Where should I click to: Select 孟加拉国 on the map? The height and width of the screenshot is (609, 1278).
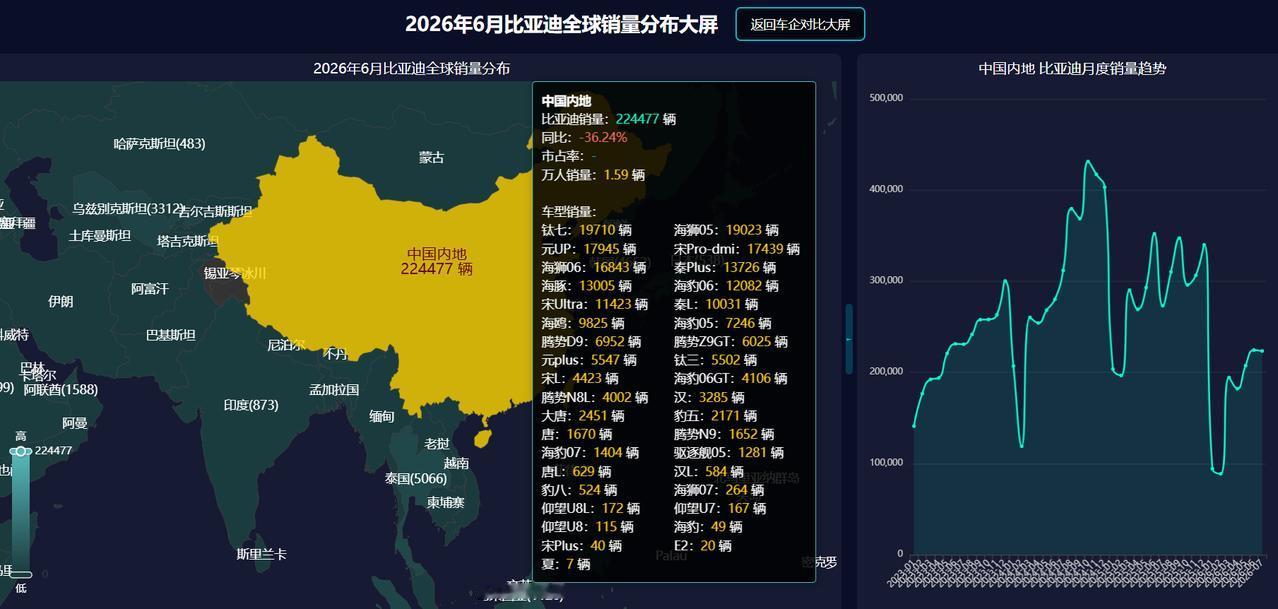pos(334,390)
